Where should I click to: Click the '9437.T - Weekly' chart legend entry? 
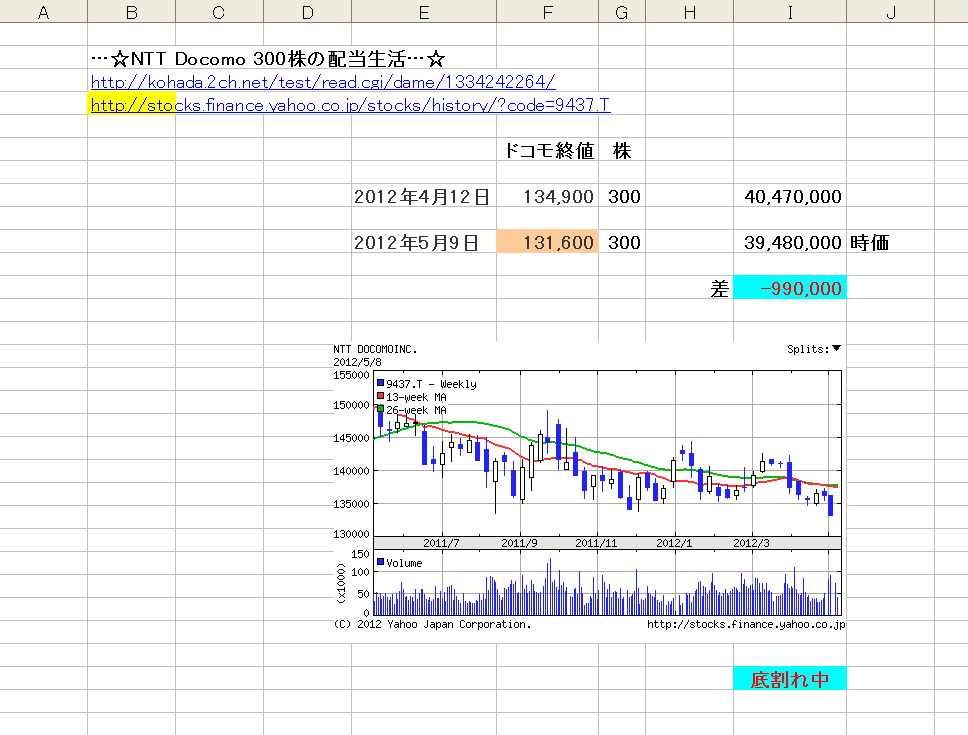coord(427,384)
